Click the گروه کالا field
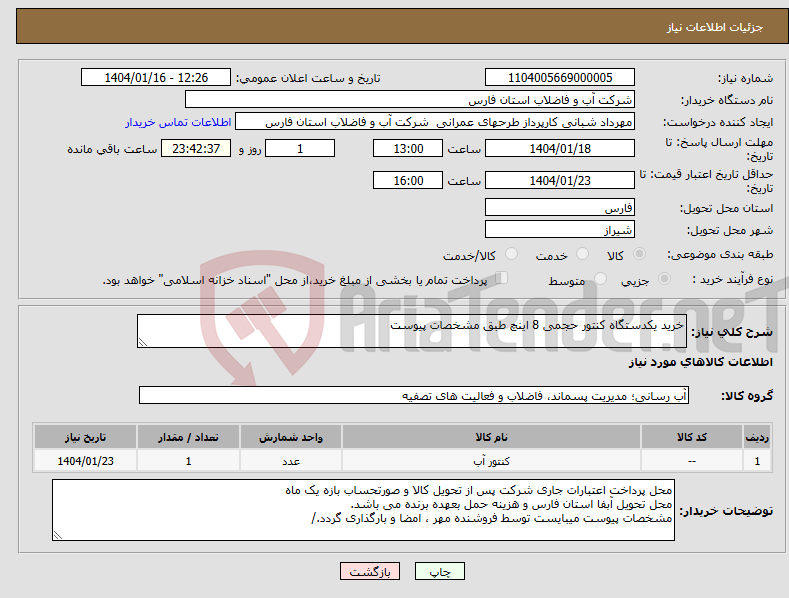The width and height of the screenshot is (789, 598). click(414, 395)
